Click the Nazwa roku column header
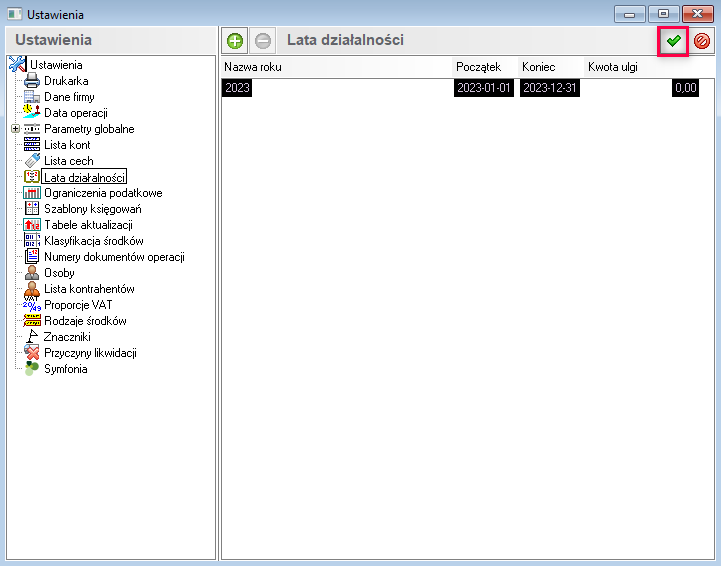 [337, 67]
